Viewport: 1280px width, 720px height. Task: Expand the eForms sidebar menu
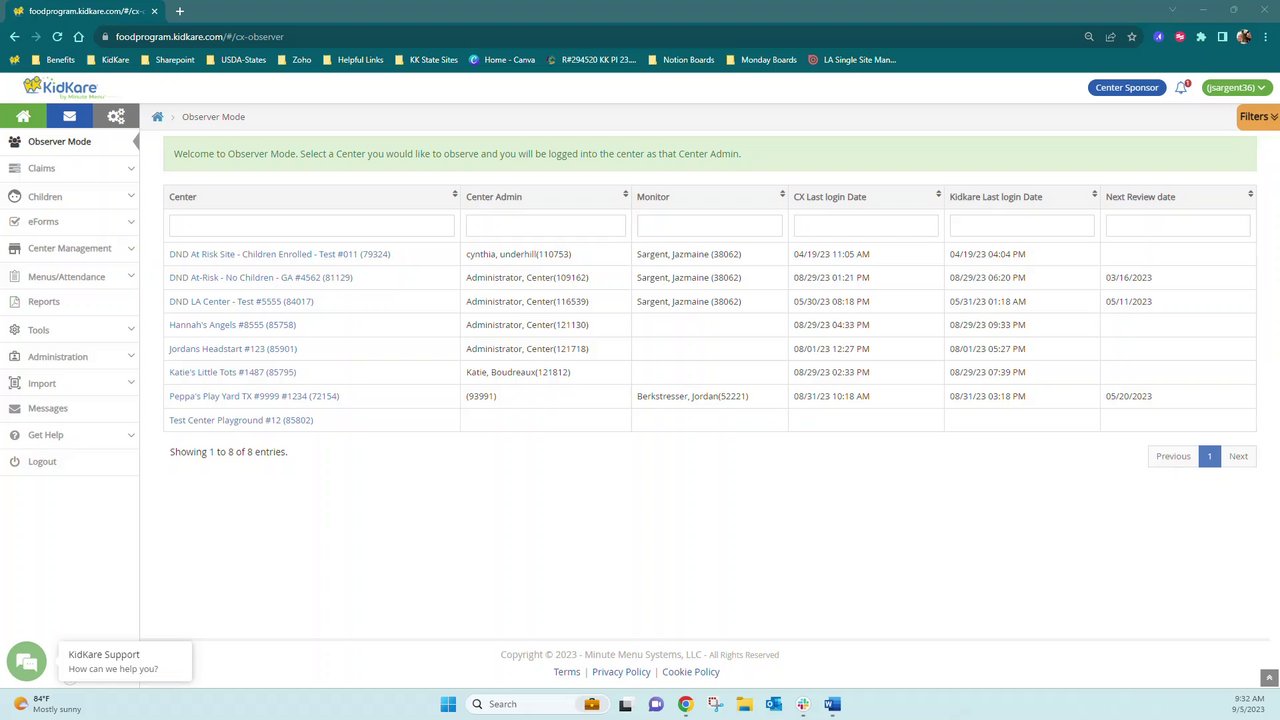click(70, 222)
